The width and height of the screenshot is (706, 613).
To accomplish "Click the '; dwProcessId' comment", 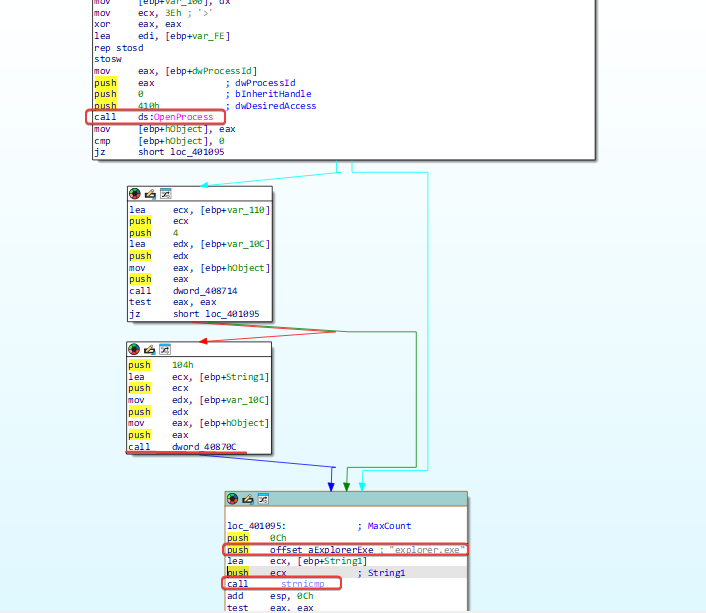I will pos(260,83).
